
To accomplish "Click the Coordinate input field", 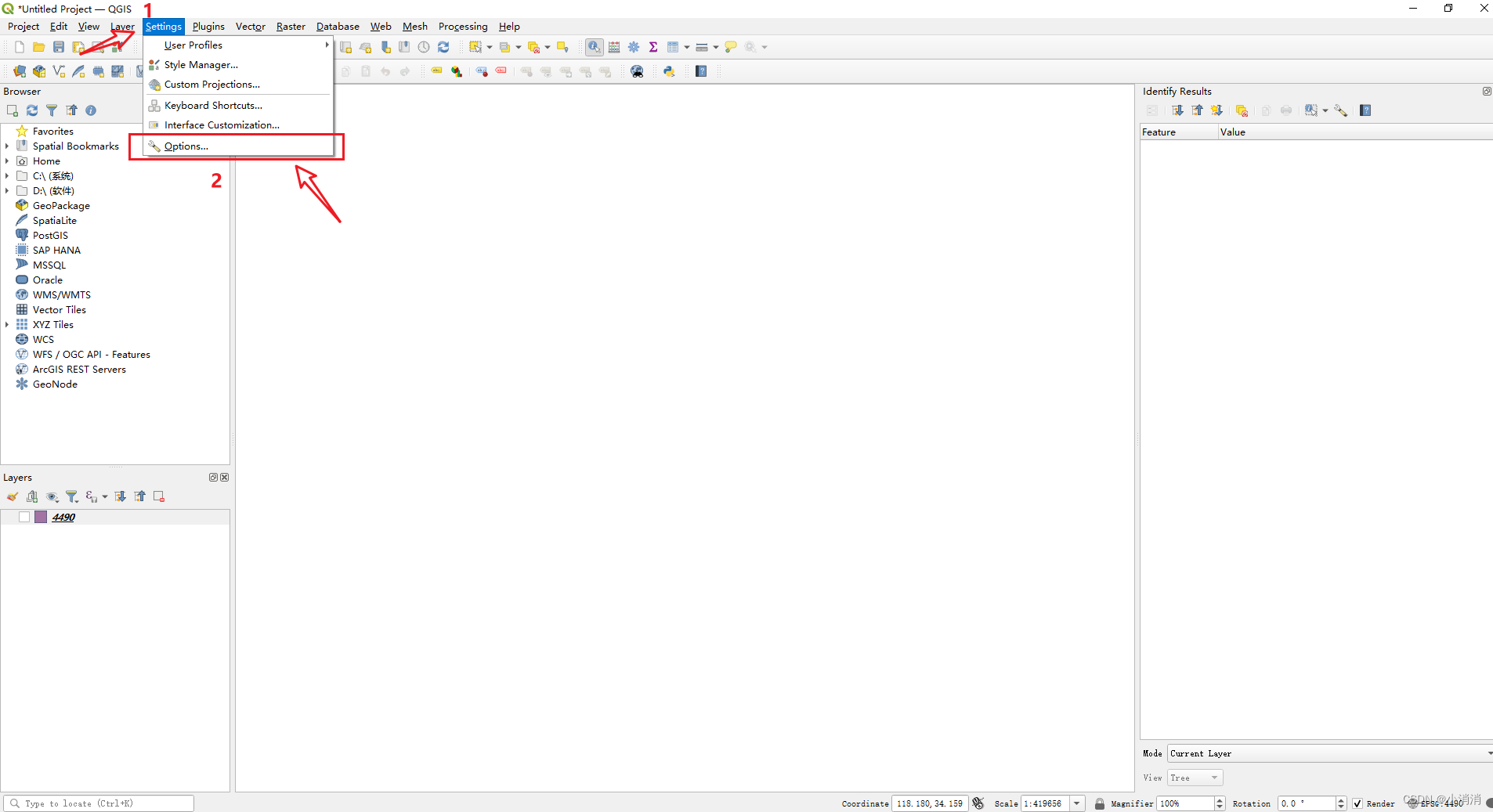I will [x=930, y=803].
